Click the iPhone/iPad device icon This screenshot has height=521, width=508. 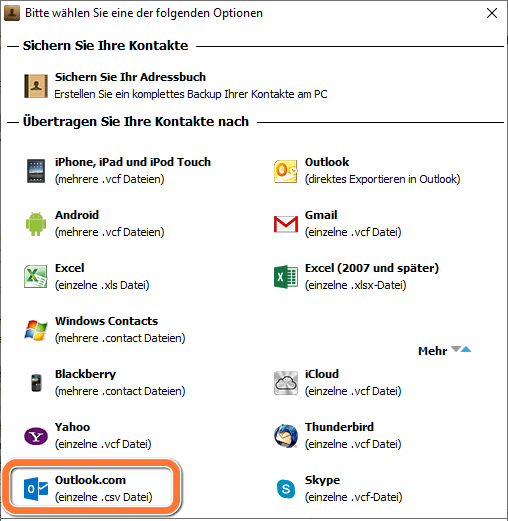click(36, 171)
